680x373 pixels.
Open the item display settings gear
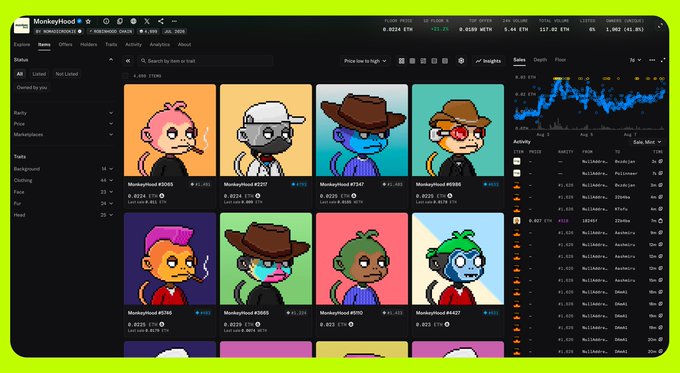coord(461,61)
